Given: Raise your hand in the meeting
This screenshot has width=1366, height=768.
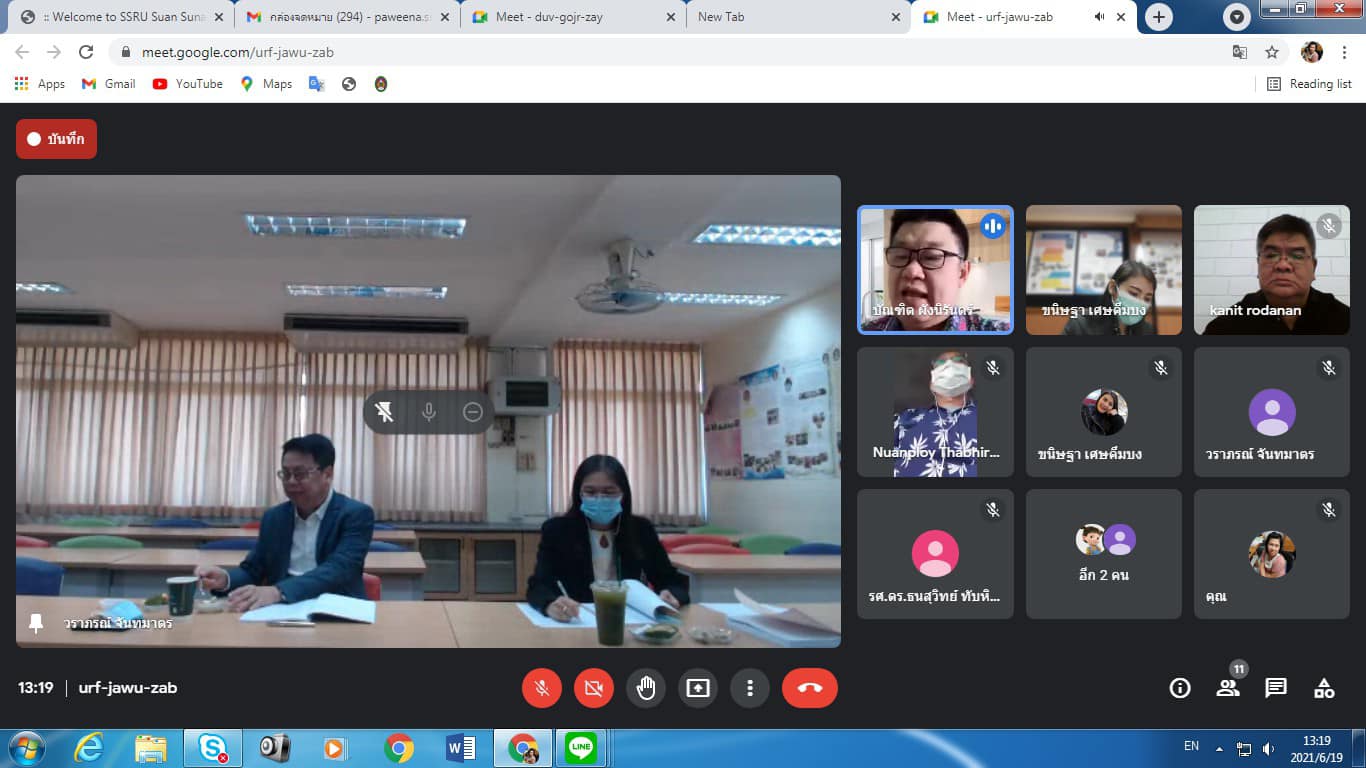Looking at the screenshot, I should 646,688.
